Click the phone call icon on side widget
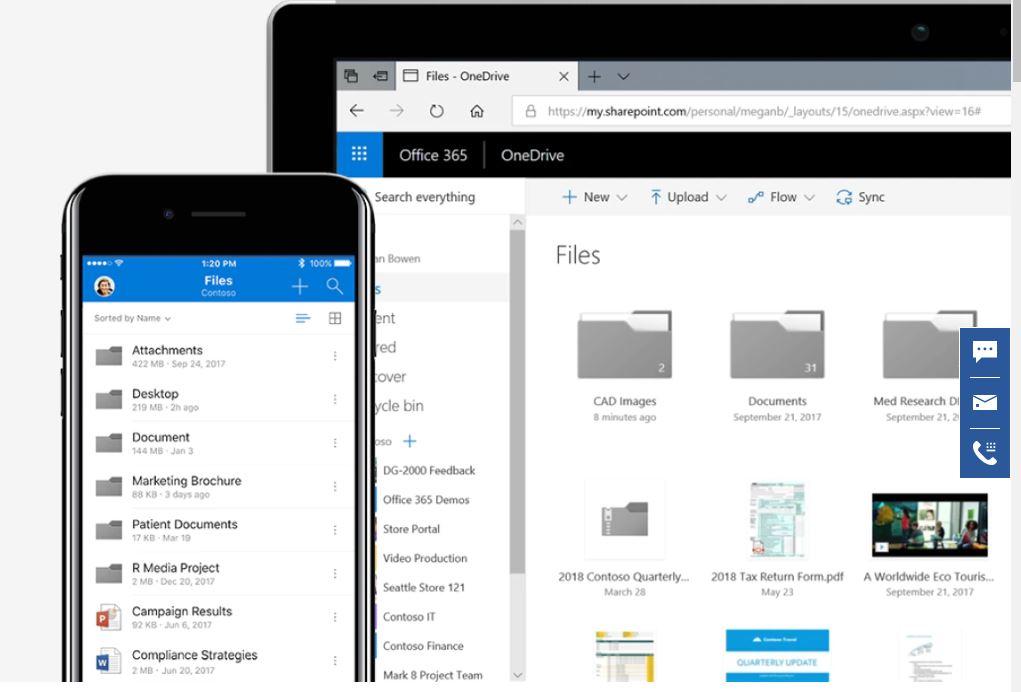 (x=985, y=452)
